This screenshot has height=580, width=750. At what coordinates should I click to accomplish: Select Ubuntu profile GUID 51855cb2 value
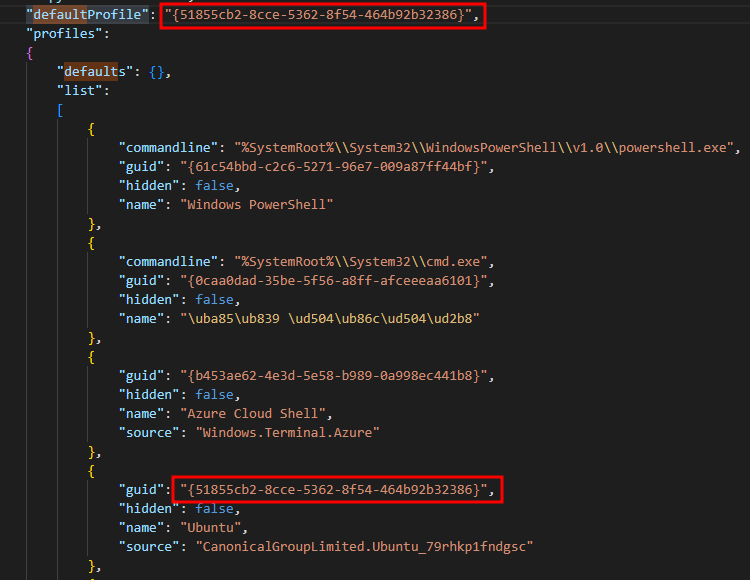[x=334, y=490]
